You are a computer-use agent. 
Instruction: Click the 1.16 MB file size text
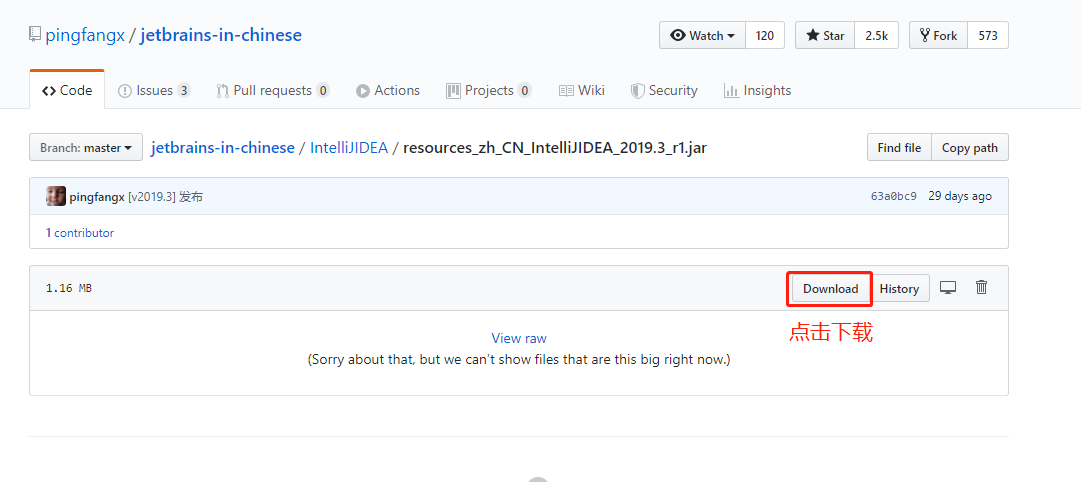pos(68,288)
